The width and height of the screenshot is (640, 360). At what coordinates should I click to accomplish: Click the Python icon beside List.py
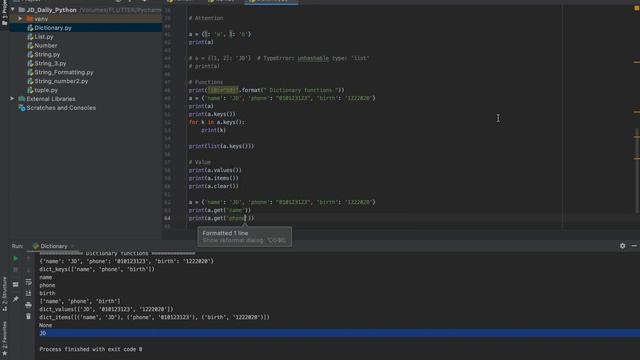30,37
